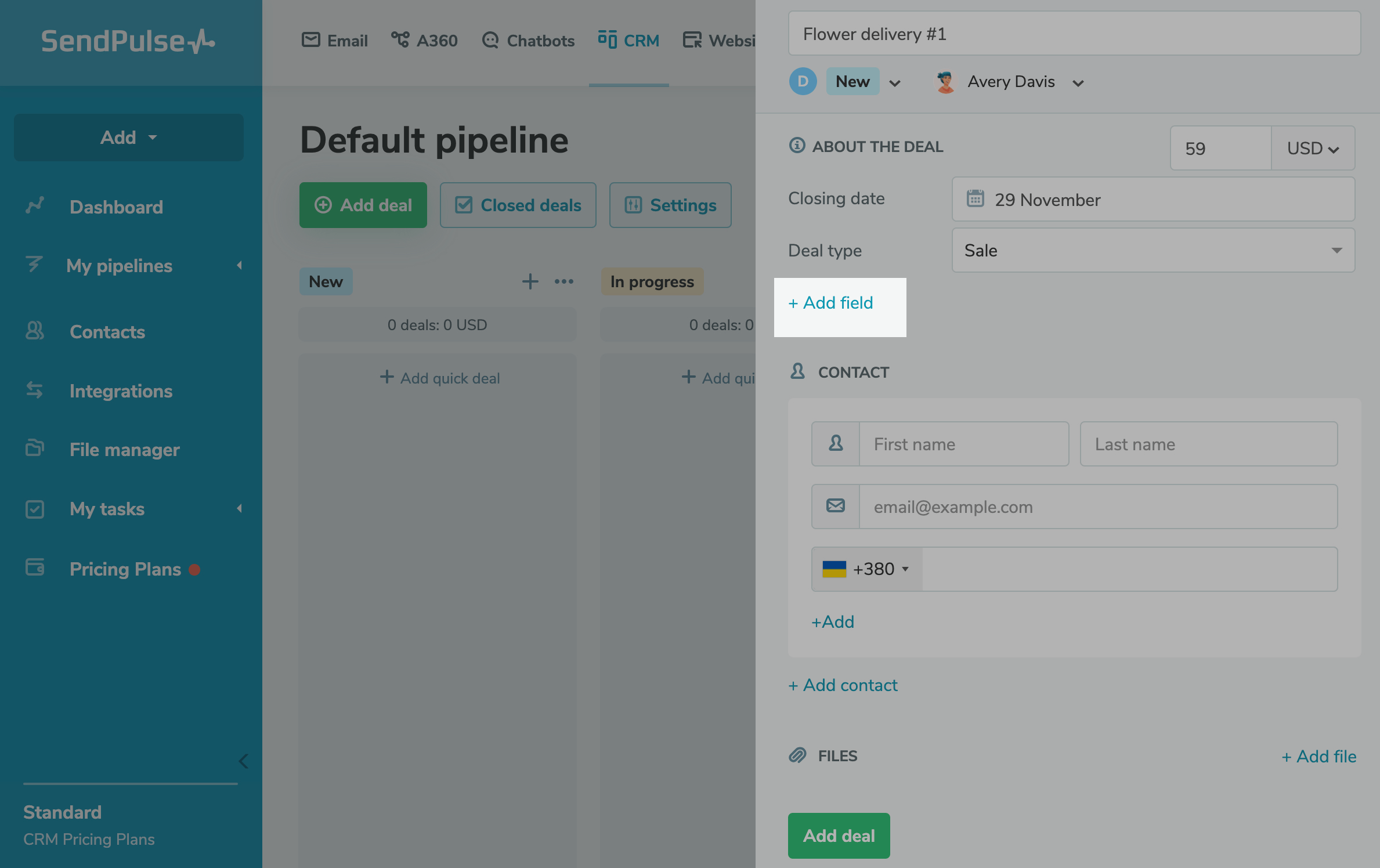This screenshot has height=868, width=1380.
Task: Open Dashboard in the sidebar
Action: 116,207
